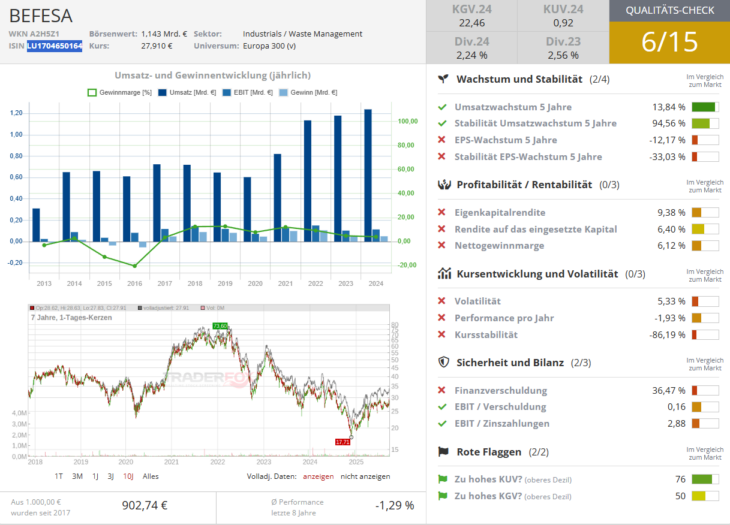Screen dimensions: 730x525
Task: Click the Div.24 2,24 % tile
Action: [472, 48]
